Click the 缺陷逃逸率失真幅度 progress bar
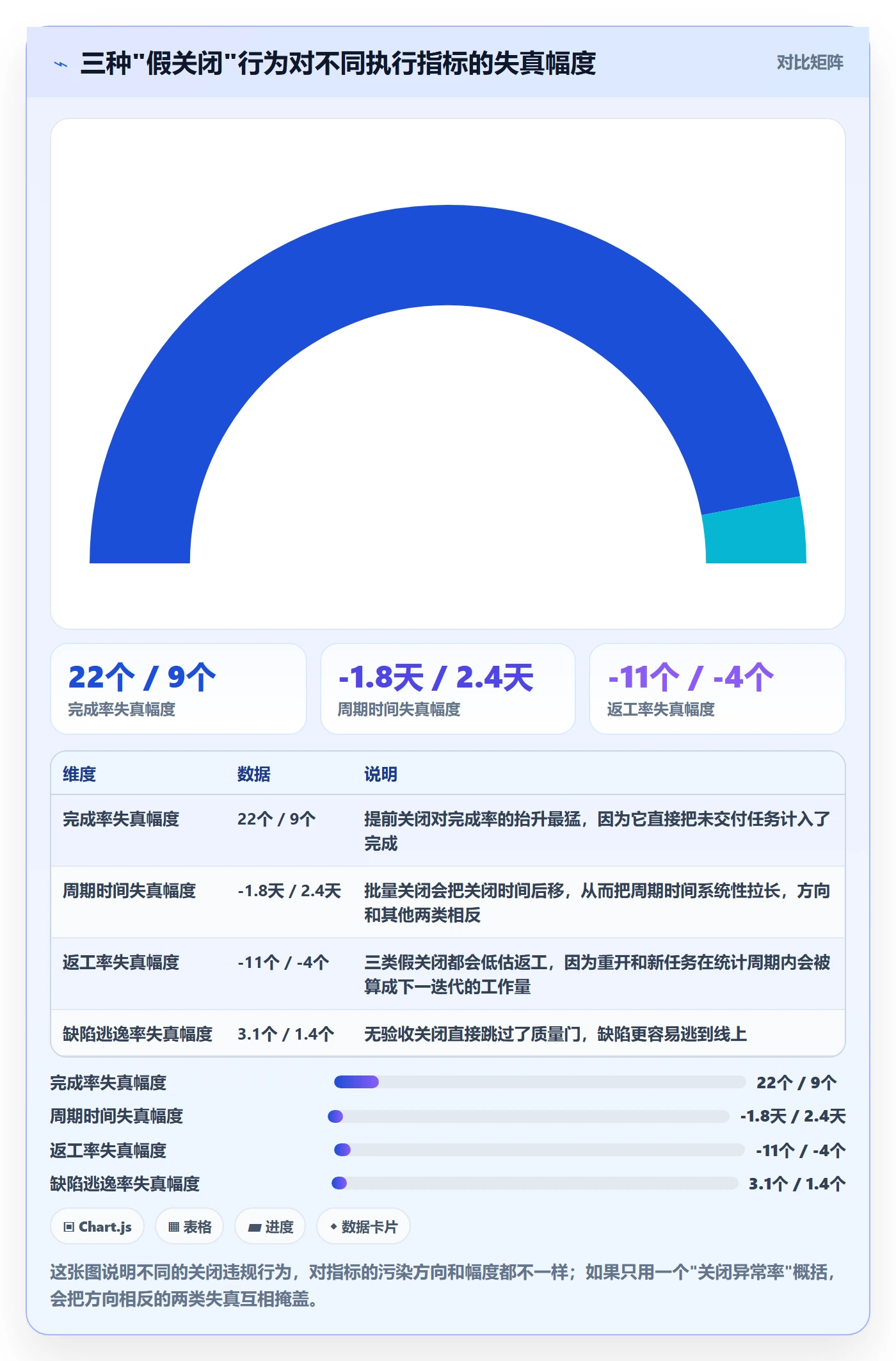 pos(535,1183)
